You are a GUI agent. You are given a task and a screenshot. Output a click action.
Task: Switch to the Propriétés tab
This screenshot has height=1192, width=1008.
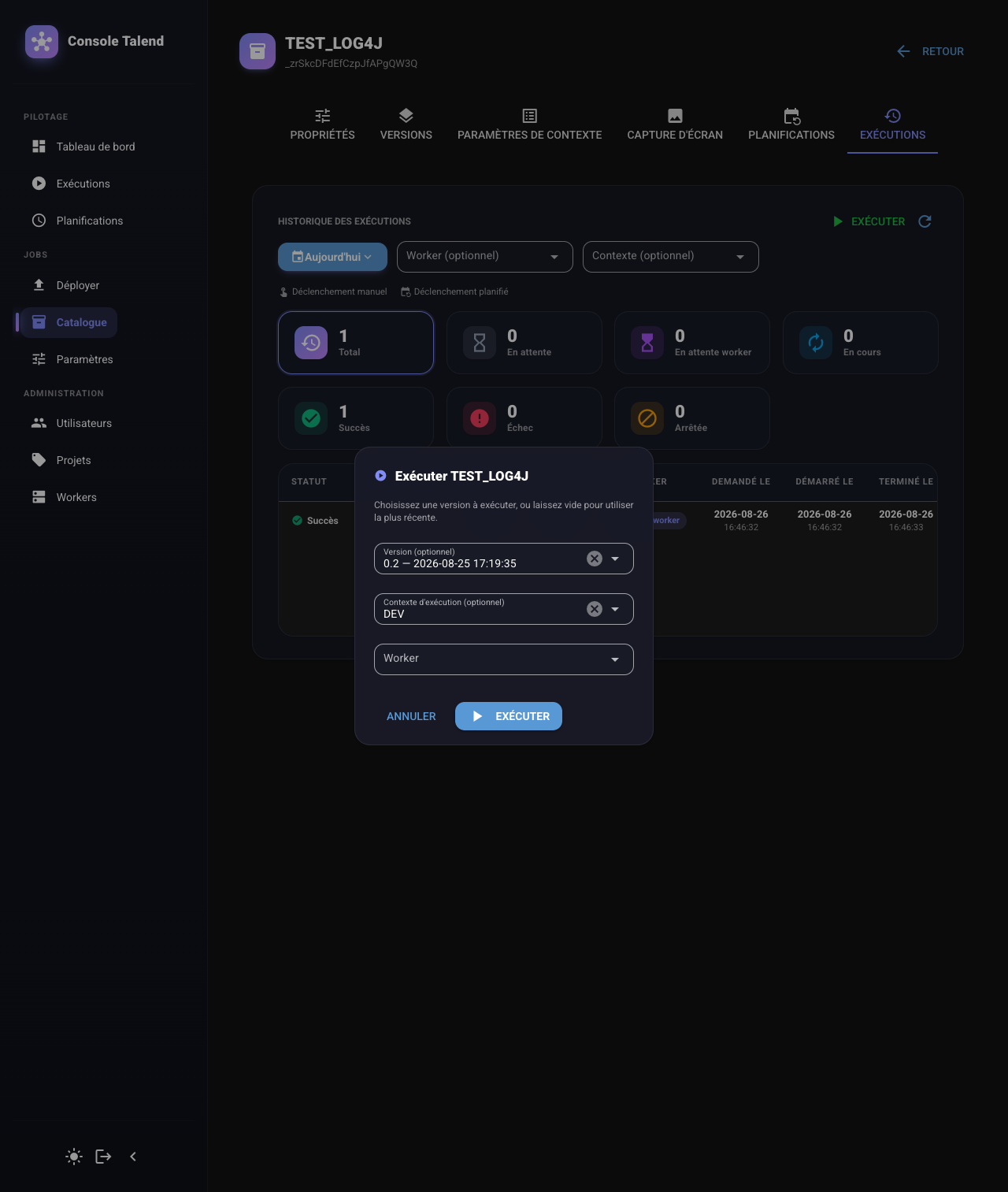(x=323, y=125)
